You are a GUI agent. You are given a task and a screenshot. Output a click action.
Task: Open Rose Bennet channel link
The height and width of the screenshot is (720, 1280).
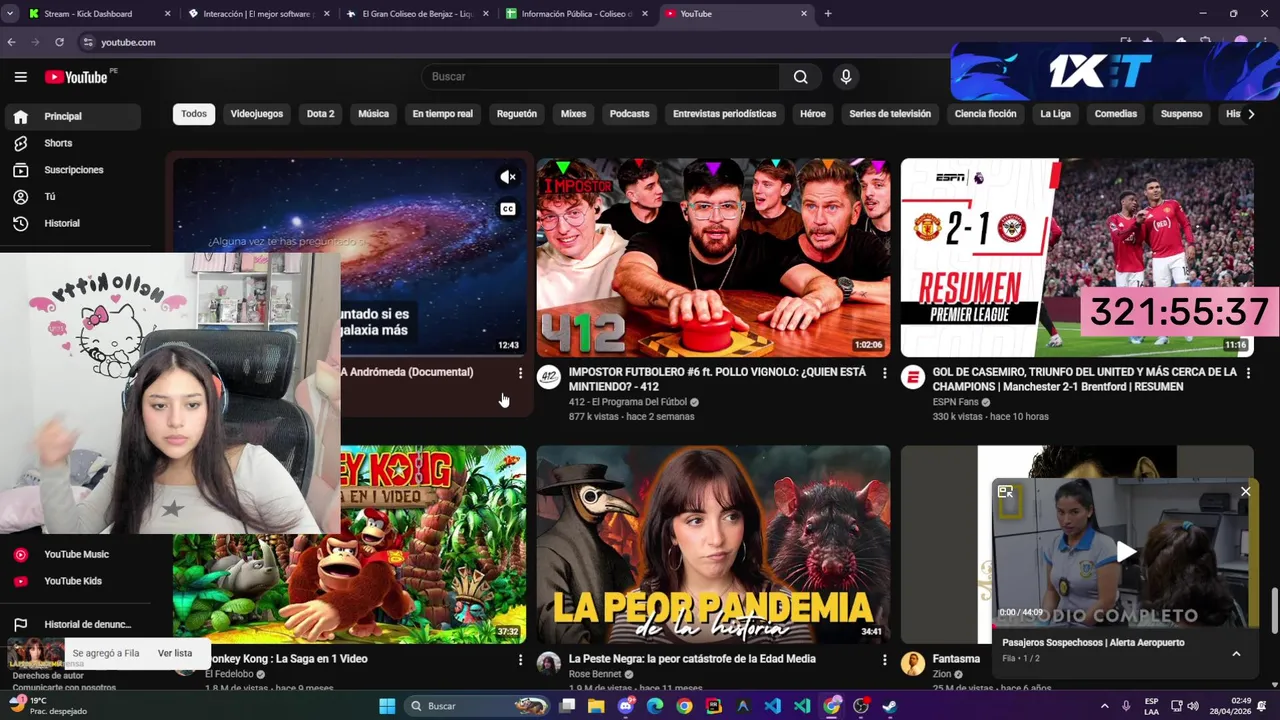point(595,674)
